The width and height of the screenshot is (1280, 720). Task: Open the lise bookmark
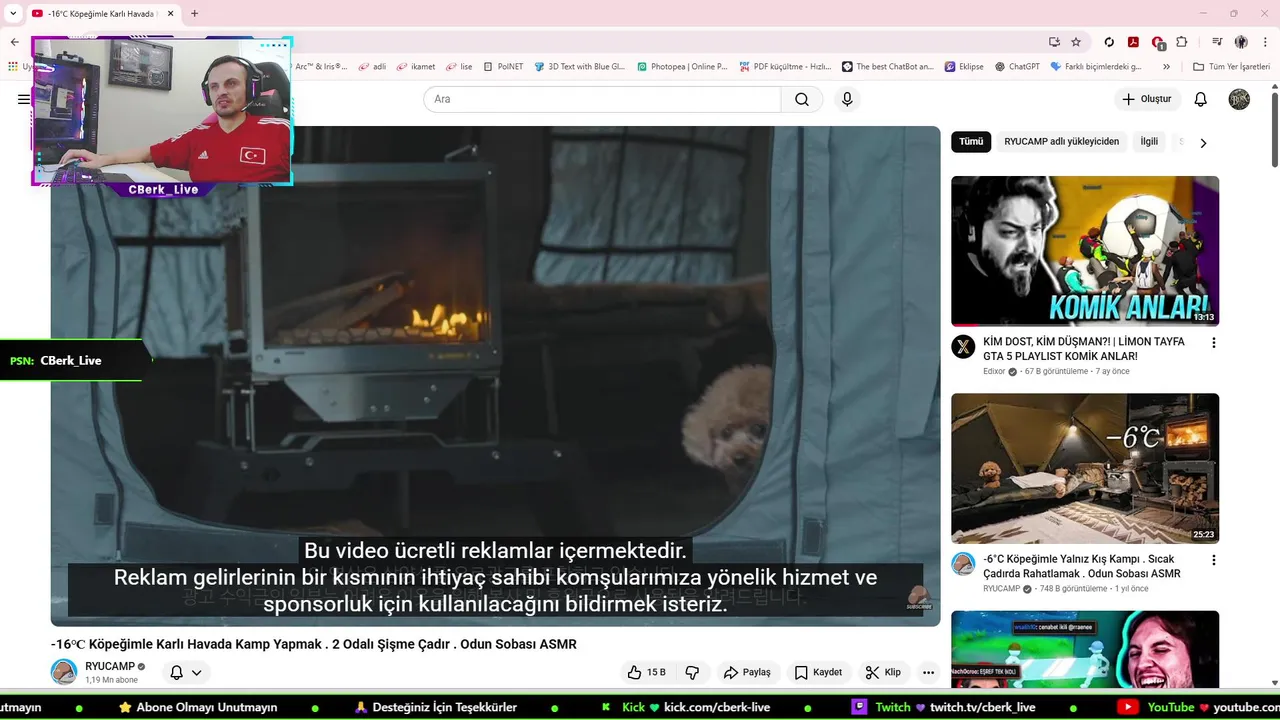458,67
